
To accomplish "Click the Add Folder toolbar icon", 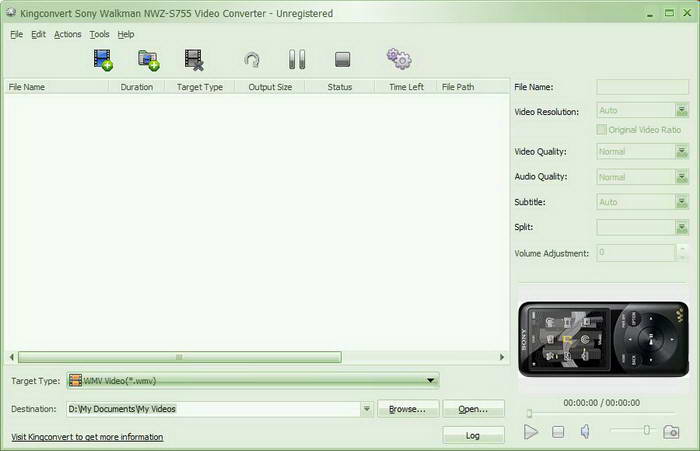I will (x=149, y=60).
